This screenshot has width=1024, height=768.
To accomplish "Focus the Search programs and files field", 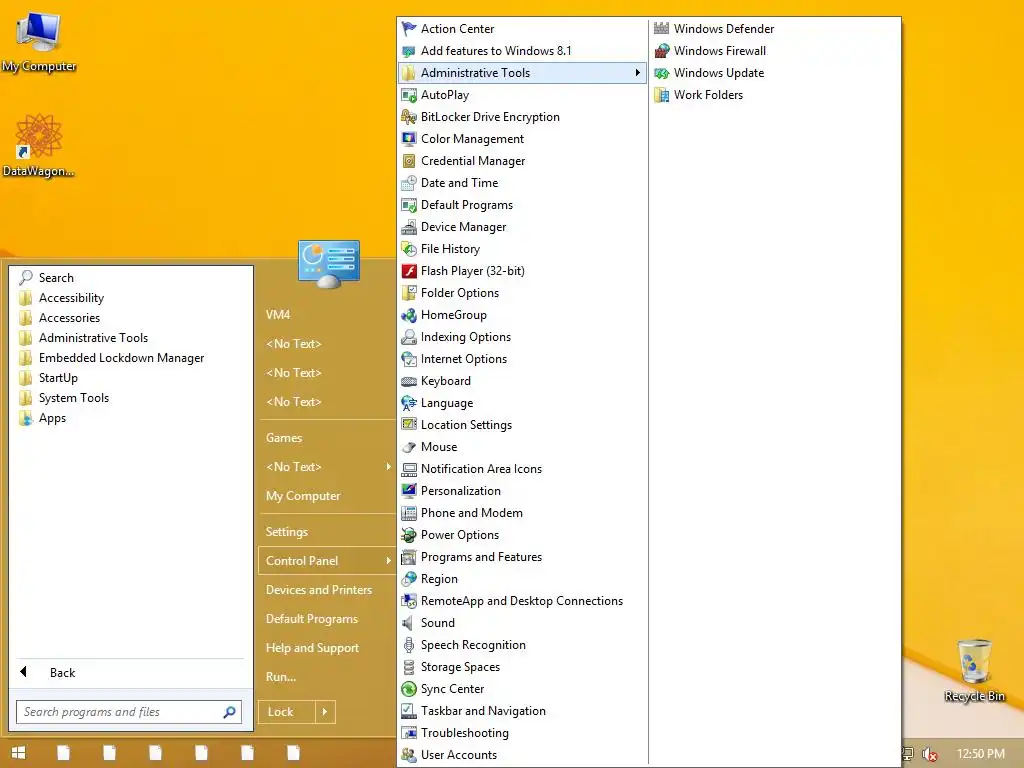I will (x=129, y=712).
